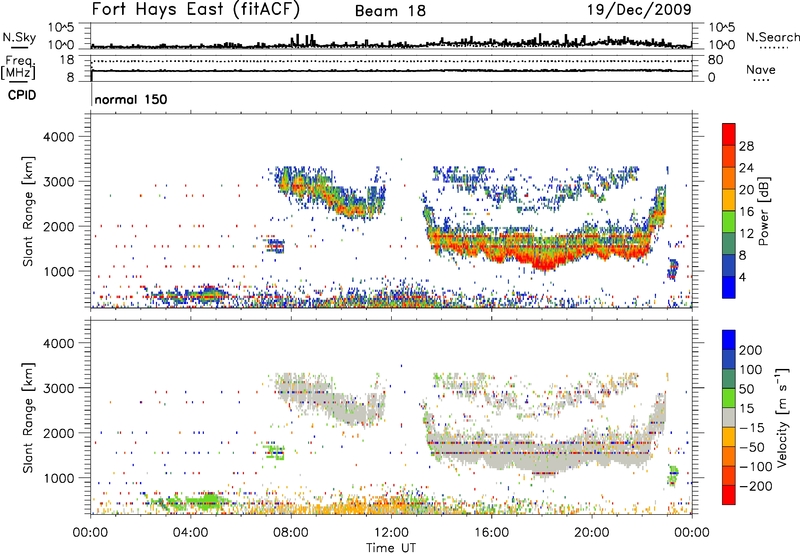This screenshot has width=800, height=554.
Task: Click "Slant Range [km]" label of power panel
Action: click(28, 211)
